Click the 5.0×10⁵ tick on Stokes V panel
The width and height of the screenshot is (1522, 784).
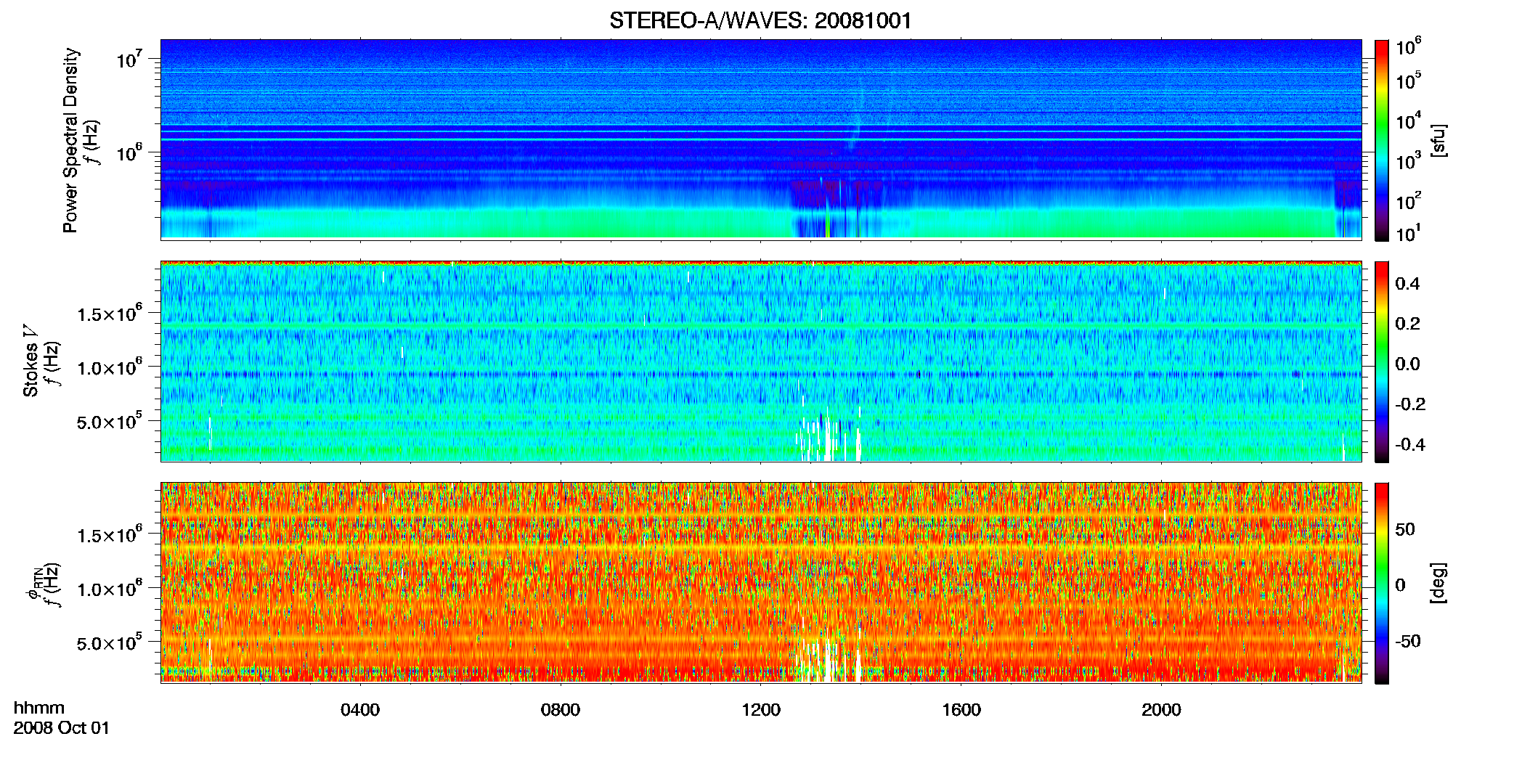click(110, 421)
